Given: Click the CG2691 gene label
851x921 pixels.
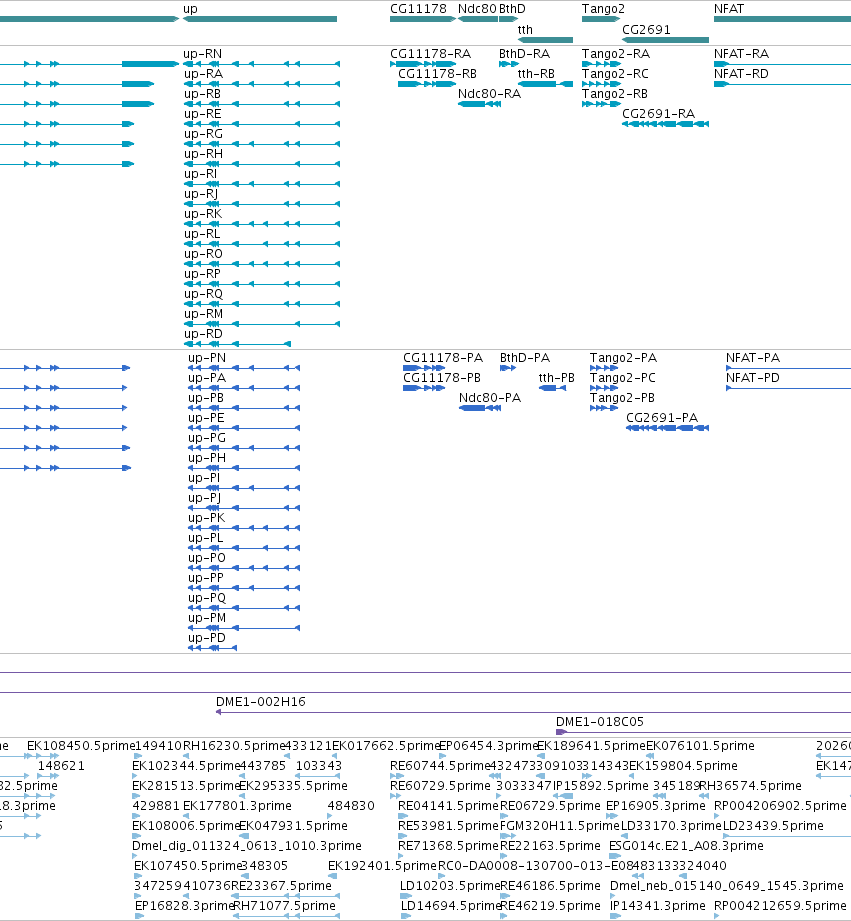Looking at the screenshot, I should tap(646, 30).
